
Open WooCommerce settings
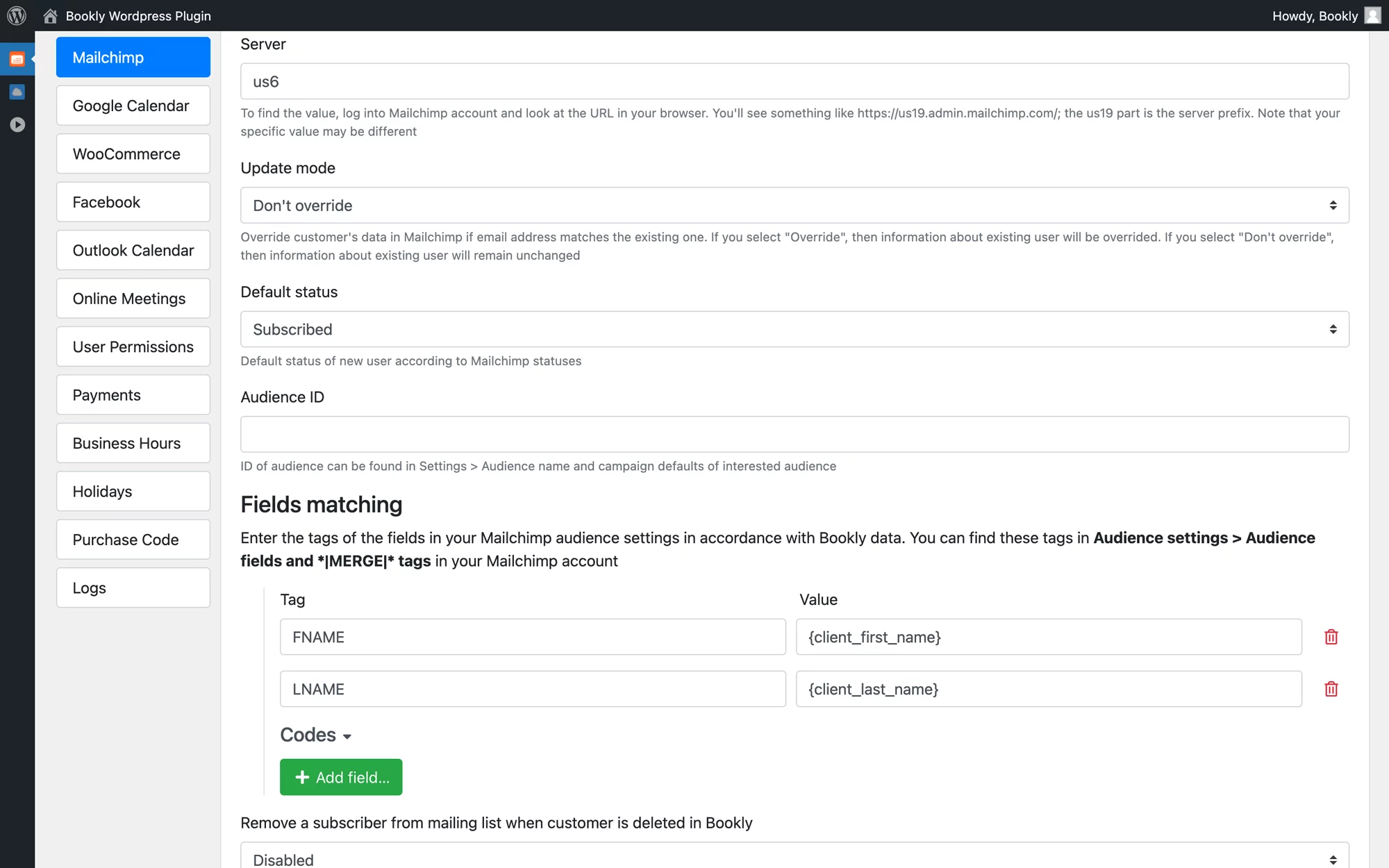(133, 153)
